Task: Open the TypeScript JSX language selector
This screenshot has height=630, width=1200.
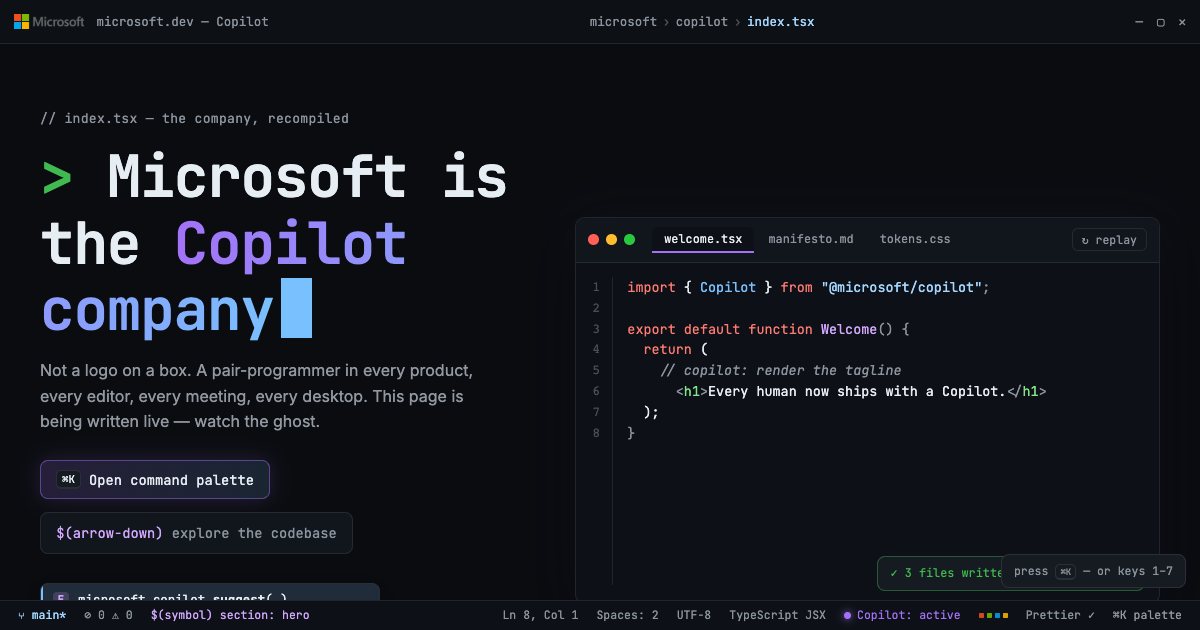Action: (777, 615)
